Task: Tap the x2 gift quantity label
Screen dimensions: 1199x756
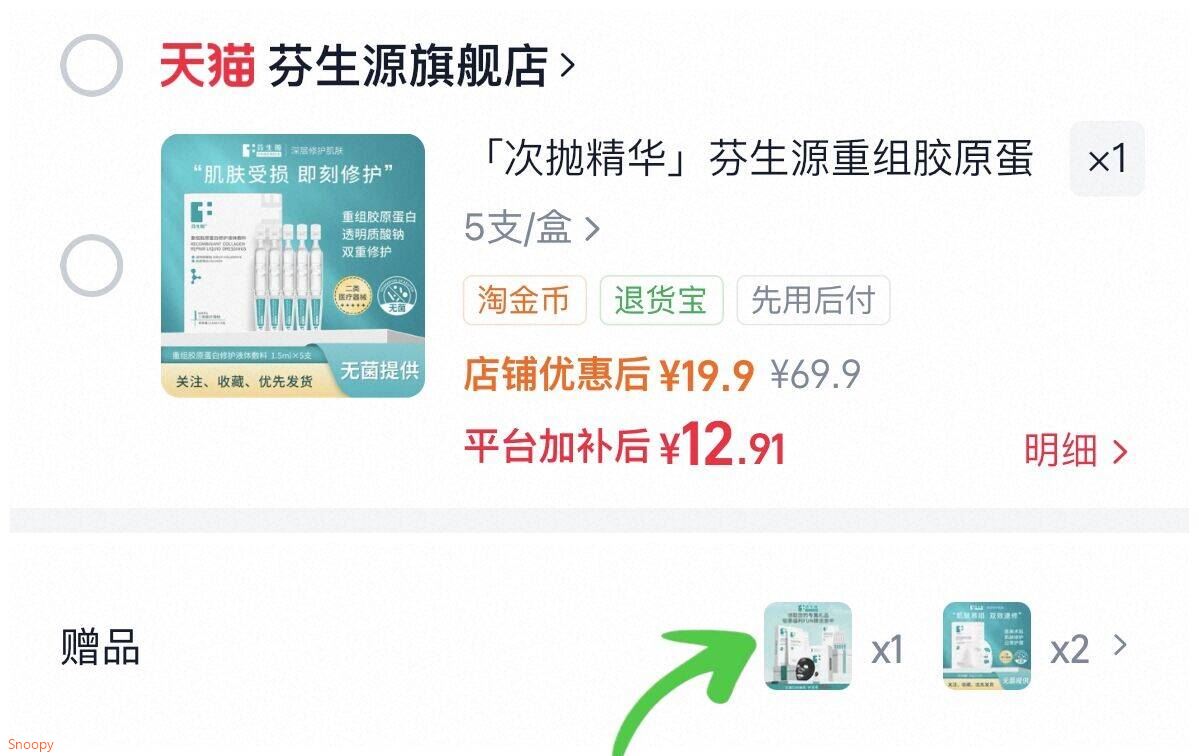Action: 1069,651
